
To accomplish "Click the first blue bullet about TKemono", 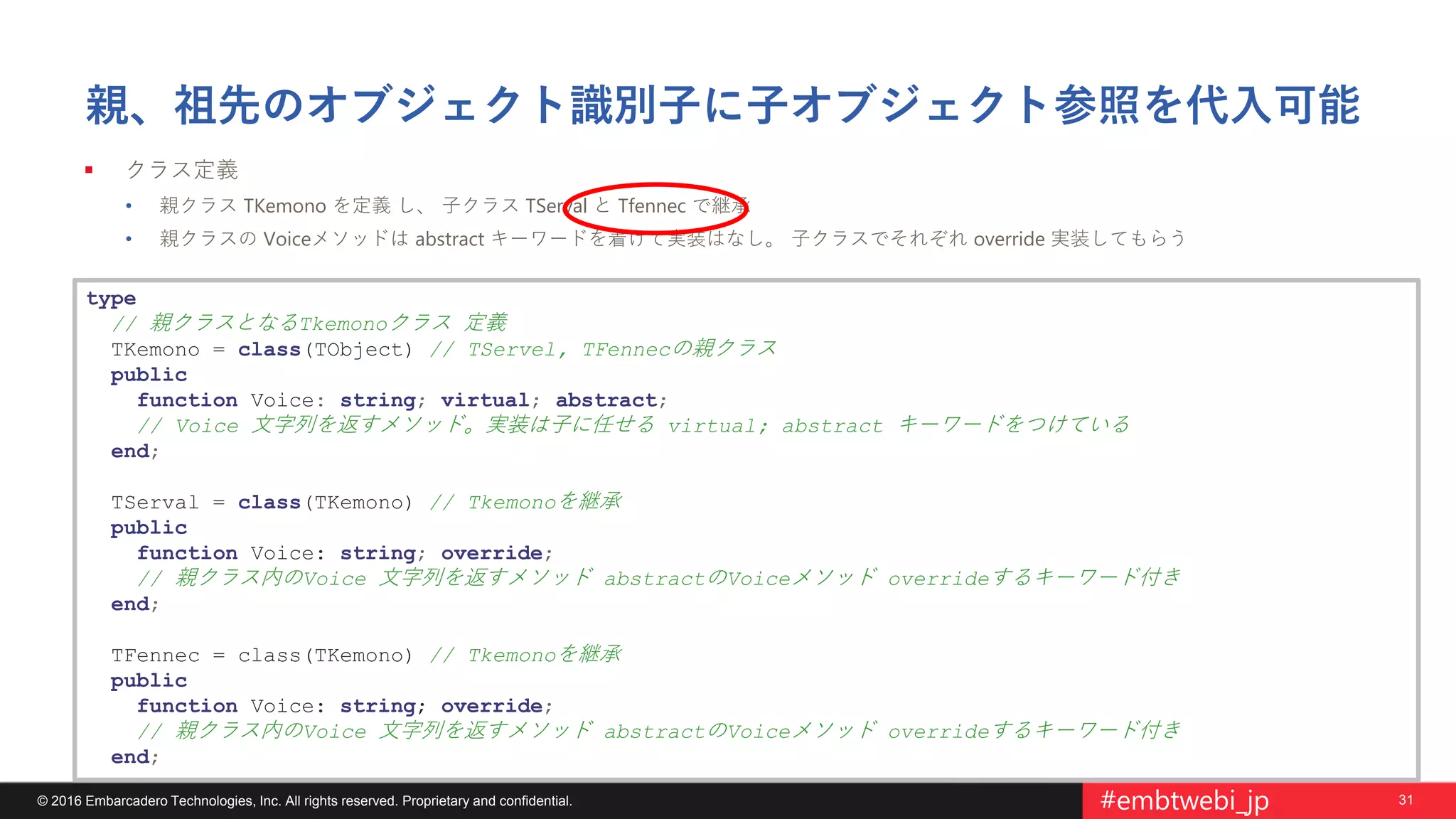I will 129,206.
